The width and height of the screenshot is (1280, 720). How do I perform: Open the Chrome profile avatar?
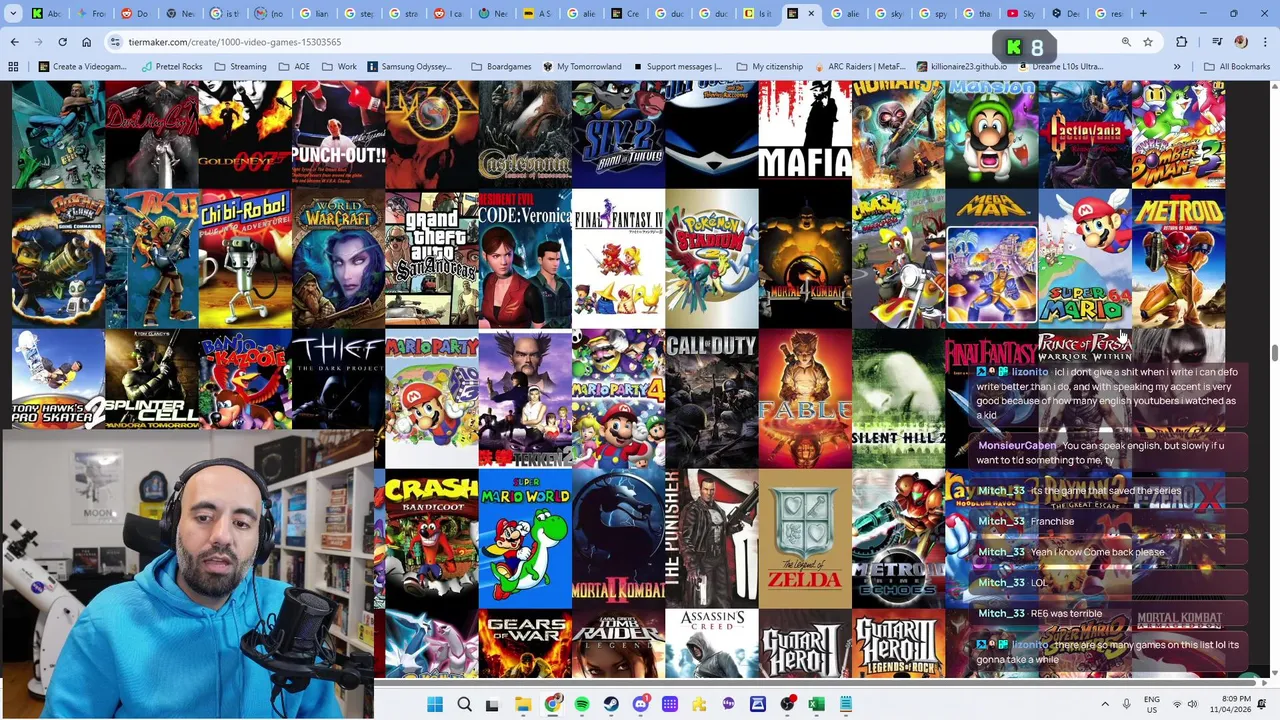[1241, 42]
